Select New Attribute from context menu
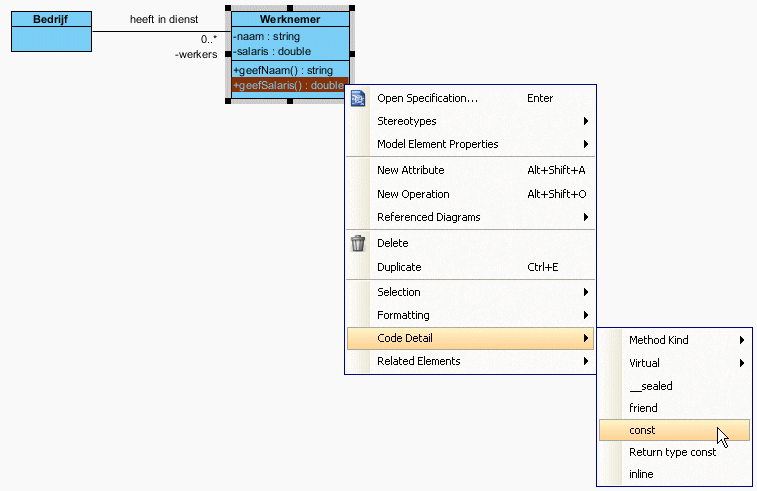This screenshot has height=491, width=757. tap(410, 170)
